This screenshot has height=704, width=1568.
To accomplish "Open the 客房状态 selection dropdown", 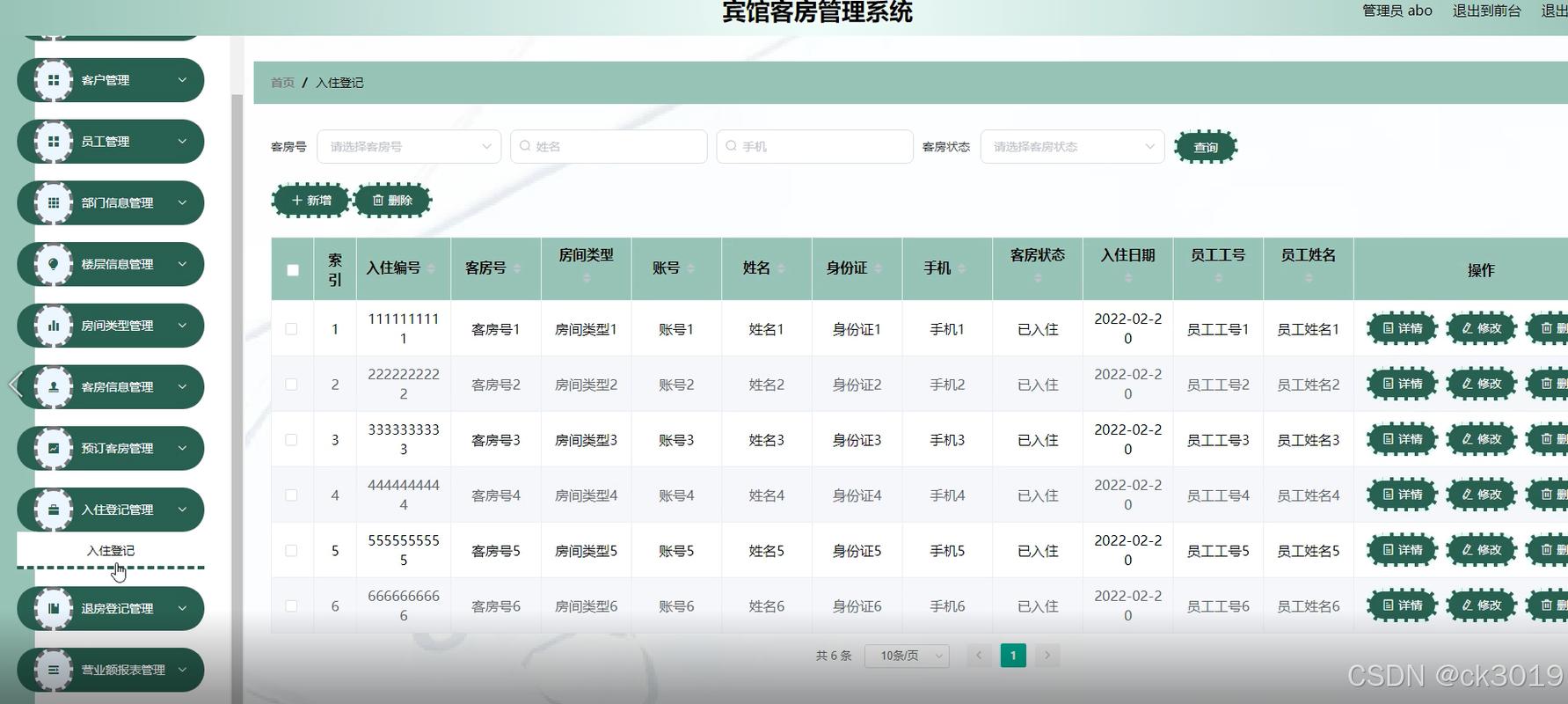I will pyautogui.click(x=1072, y=147).
